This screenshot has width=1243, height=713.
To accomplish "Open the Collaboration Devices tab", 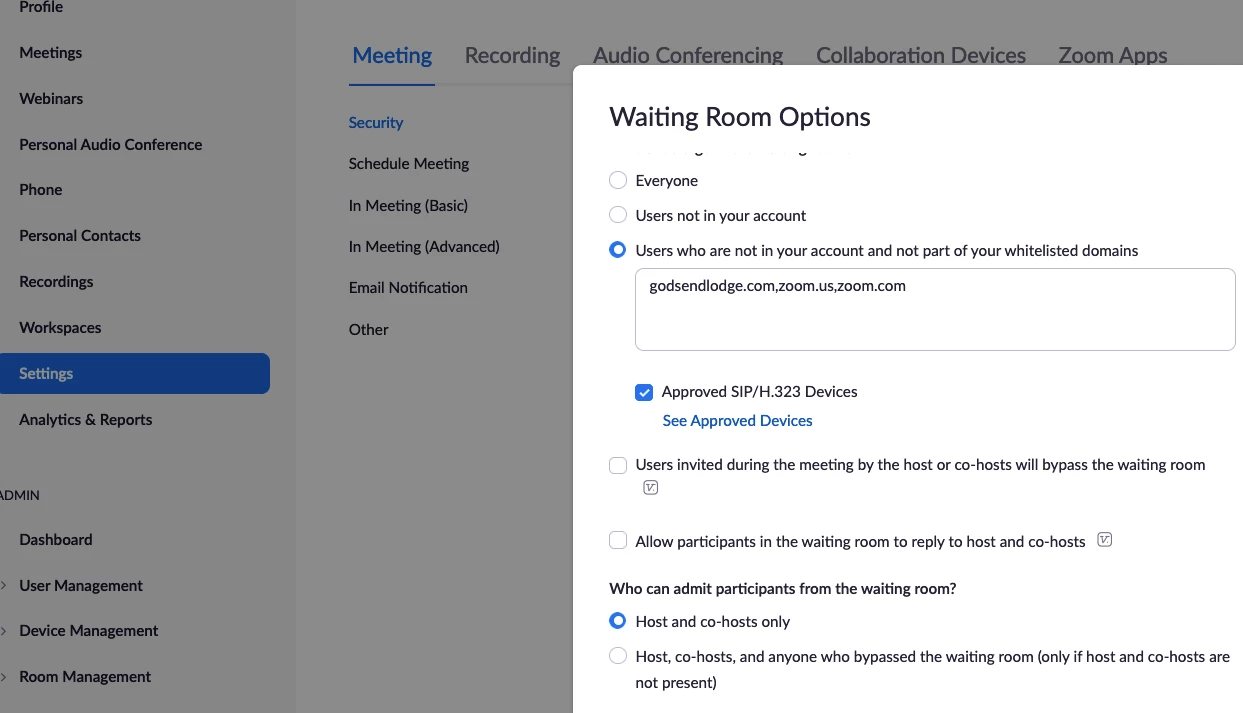I will pyautogui.click(x=921, y=56).
